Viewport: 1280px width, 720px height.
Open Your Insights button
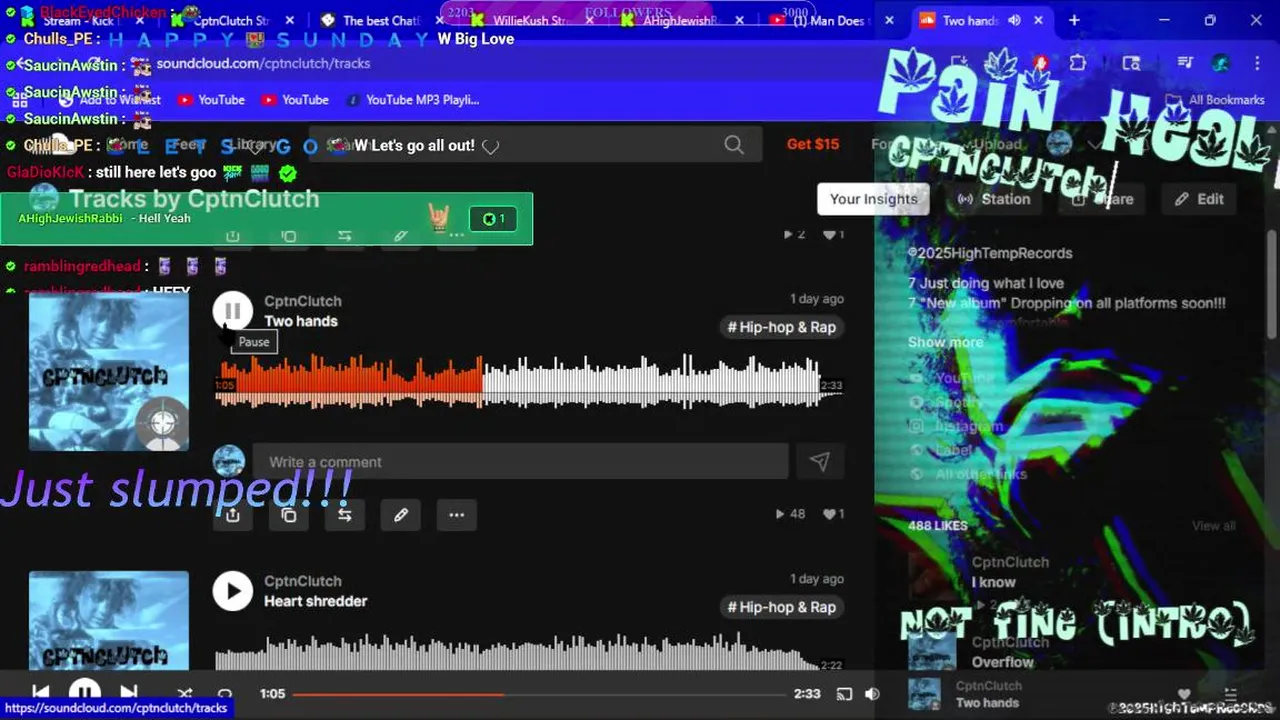pyautogui.click(x=873, y=199)
